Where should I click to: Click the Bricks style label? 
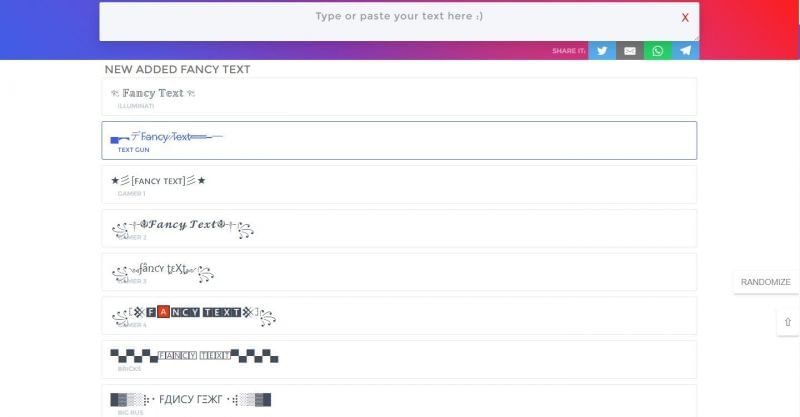(129, 369)
